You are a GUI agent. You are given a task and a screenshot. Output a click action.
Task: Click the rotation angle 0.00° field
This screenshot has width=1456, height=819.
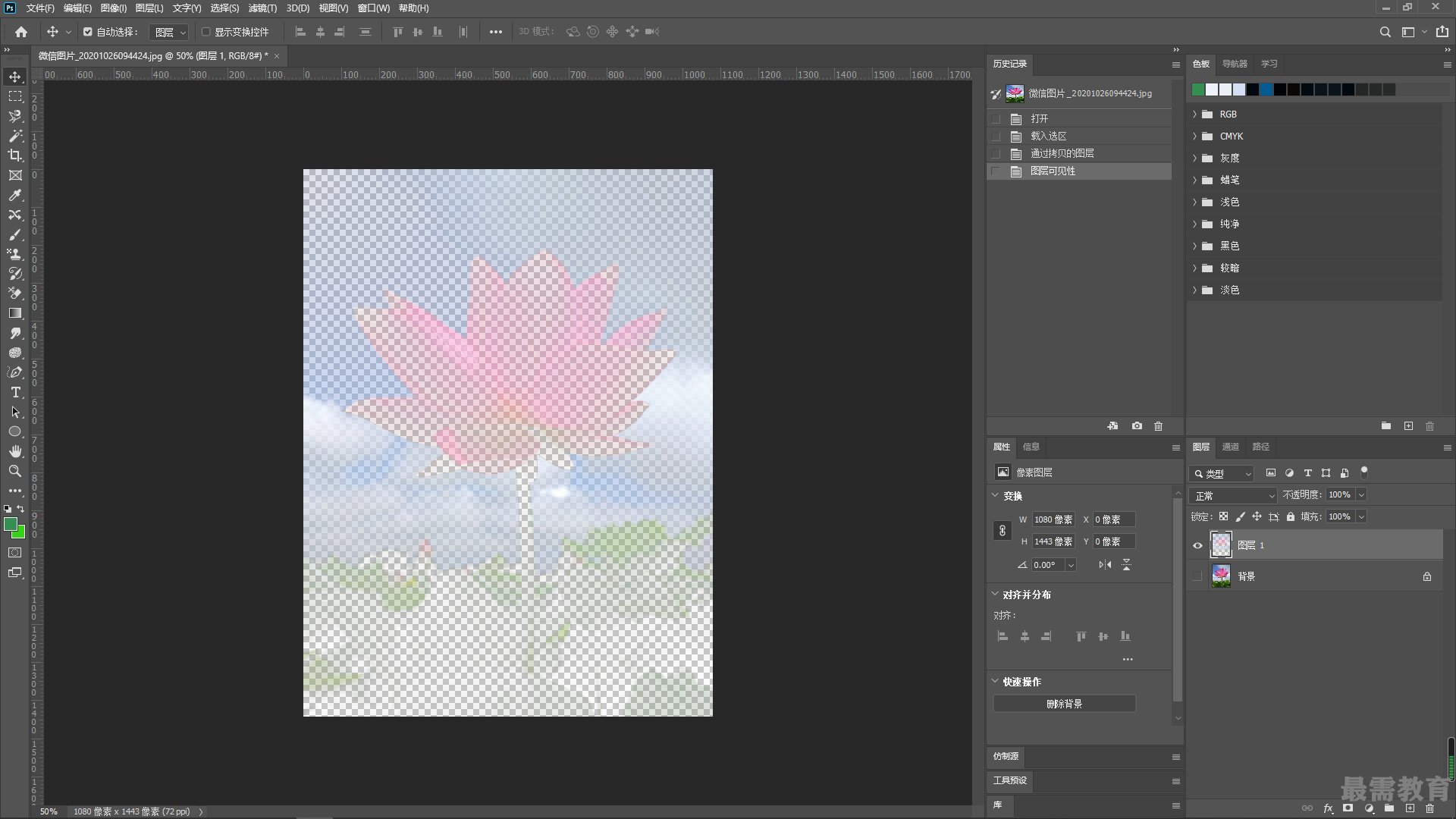[1048, 565]
